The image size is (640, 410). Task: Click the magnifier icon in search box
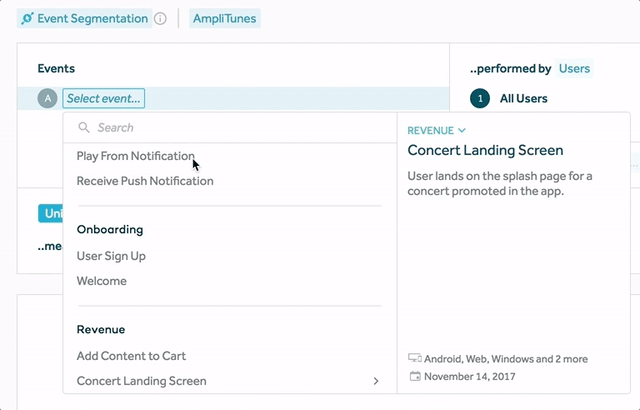pyautogui.click(x=84, y=128)
